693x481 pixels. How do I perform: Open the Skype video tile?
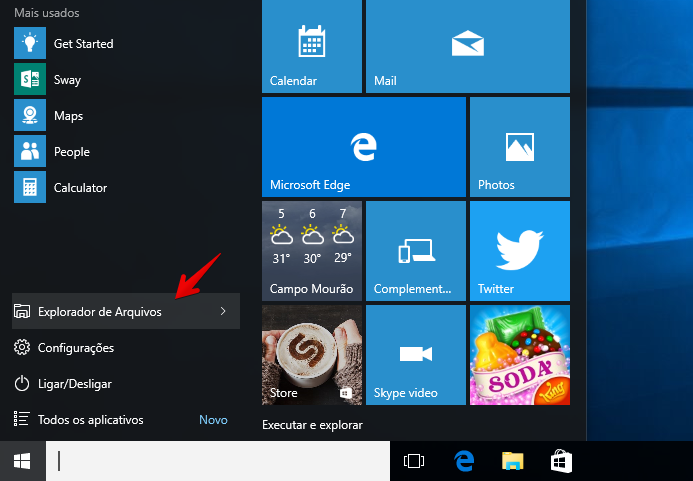coord(416,355)
